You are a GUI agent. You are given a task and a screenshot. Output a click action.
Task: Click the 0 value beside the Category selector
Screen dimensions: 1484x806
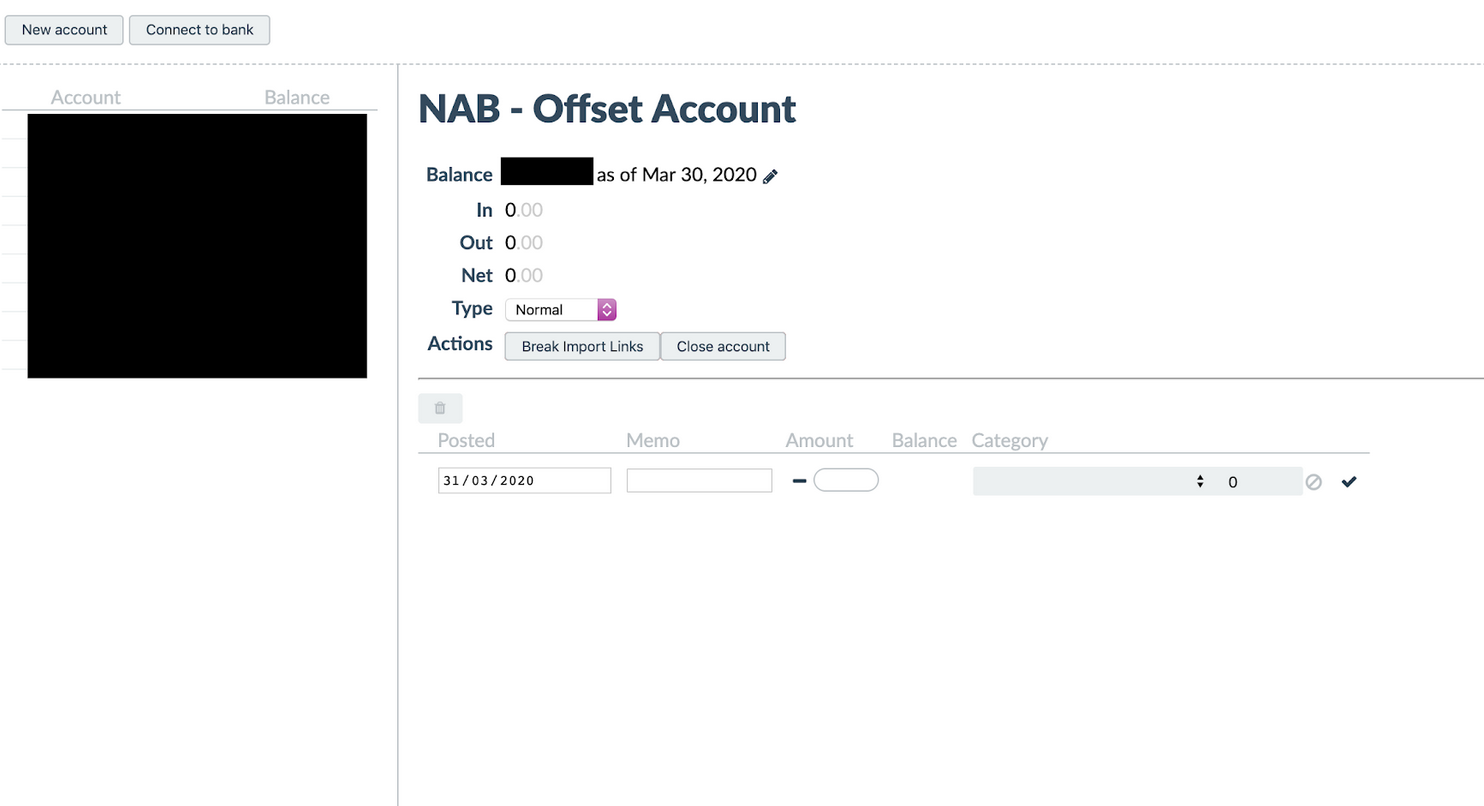pyautogui.click(x=1232, y=482)
